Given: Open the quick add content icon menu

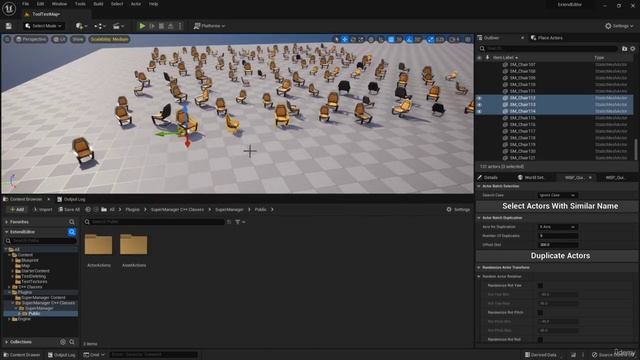Looking at the screenshot, I should click(x=81, y=26).
